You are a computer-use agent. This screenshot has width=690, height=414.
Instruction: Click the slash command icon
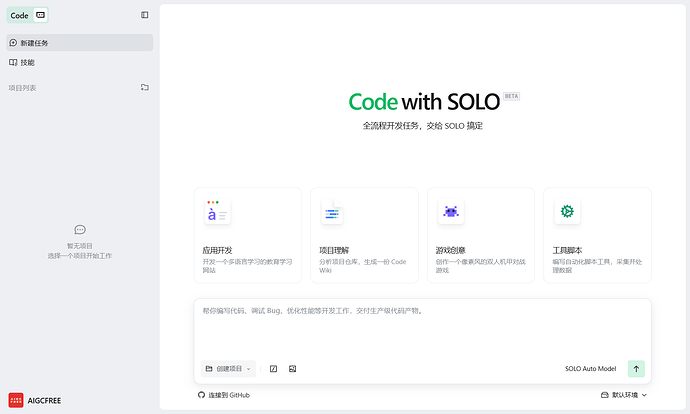tap(273, 369)
